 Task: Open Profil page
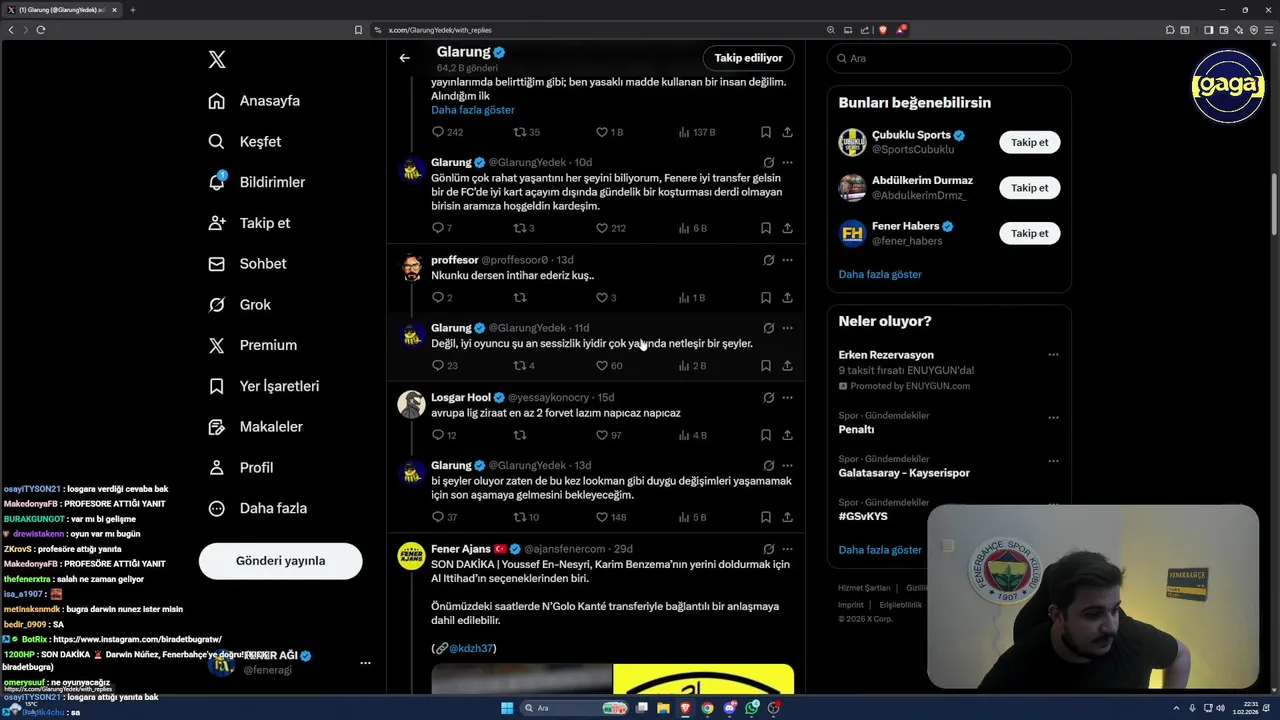(x=240, y=467)
